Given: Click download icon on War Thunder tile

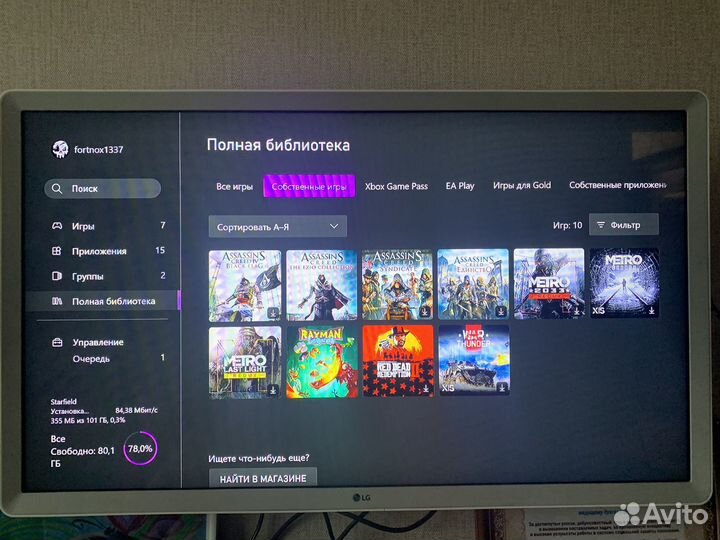Looking at the screenshot, I should click(x=502, y=388).
